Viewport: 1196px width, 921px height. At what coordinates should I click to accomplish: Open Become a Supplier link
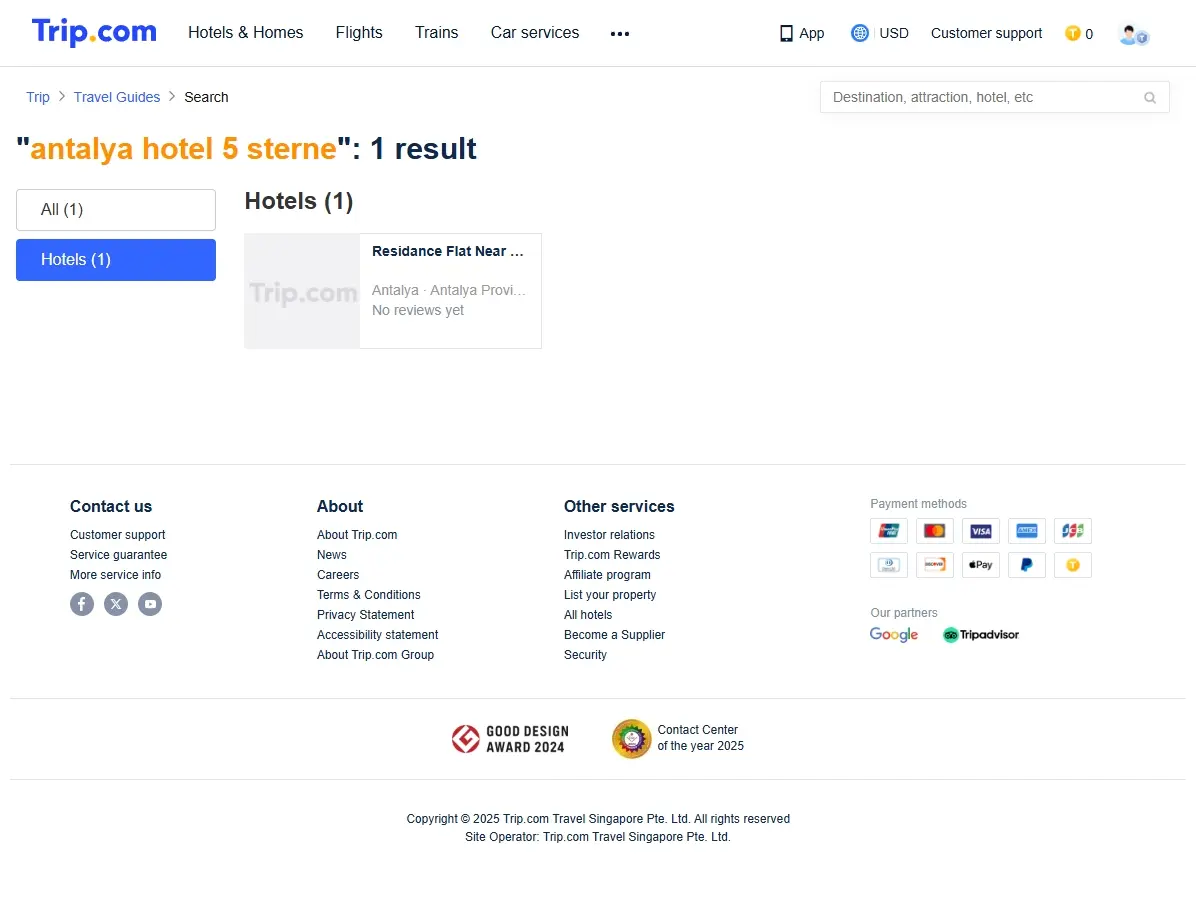614,635
